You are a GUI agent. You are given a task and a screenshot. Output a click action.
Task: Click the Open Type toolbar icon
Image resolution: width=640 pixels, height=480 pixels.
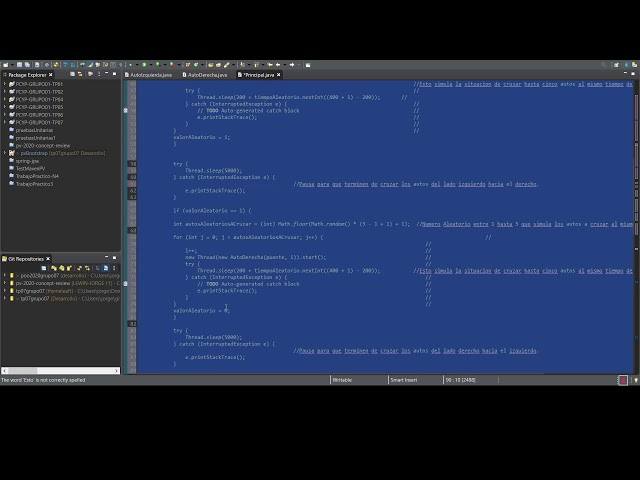pyautogui.click(x=211, y=65)
